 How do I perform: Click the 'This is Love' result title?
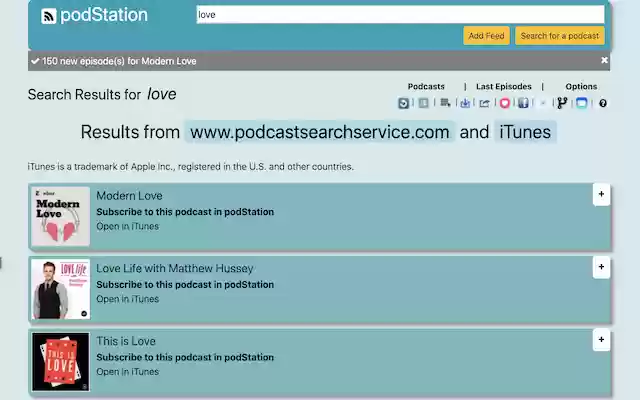coord(126,341)
